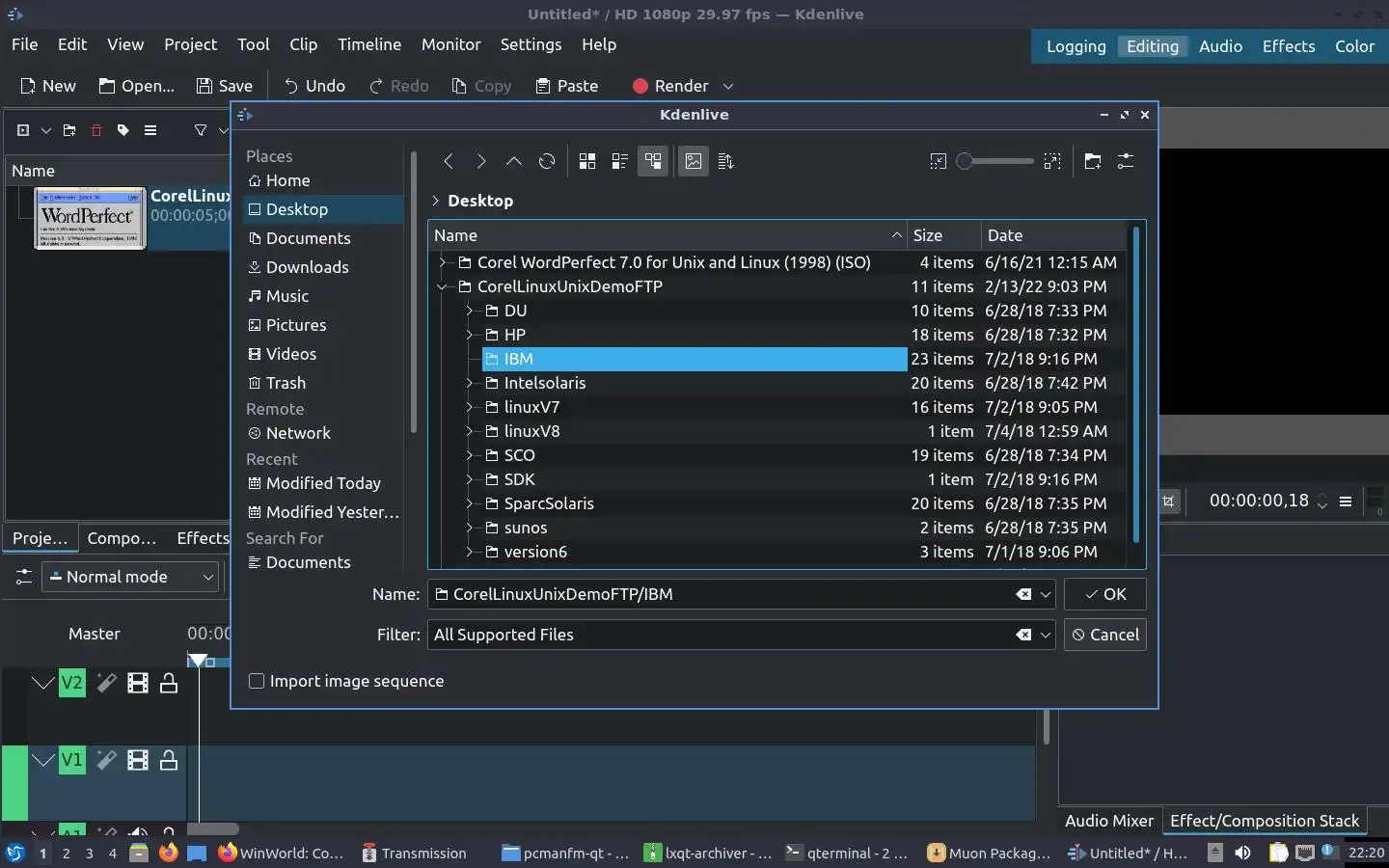Switch to Color workspace tab
The width and height of the screenshot is (1389, 868).
click(1354, 46)
